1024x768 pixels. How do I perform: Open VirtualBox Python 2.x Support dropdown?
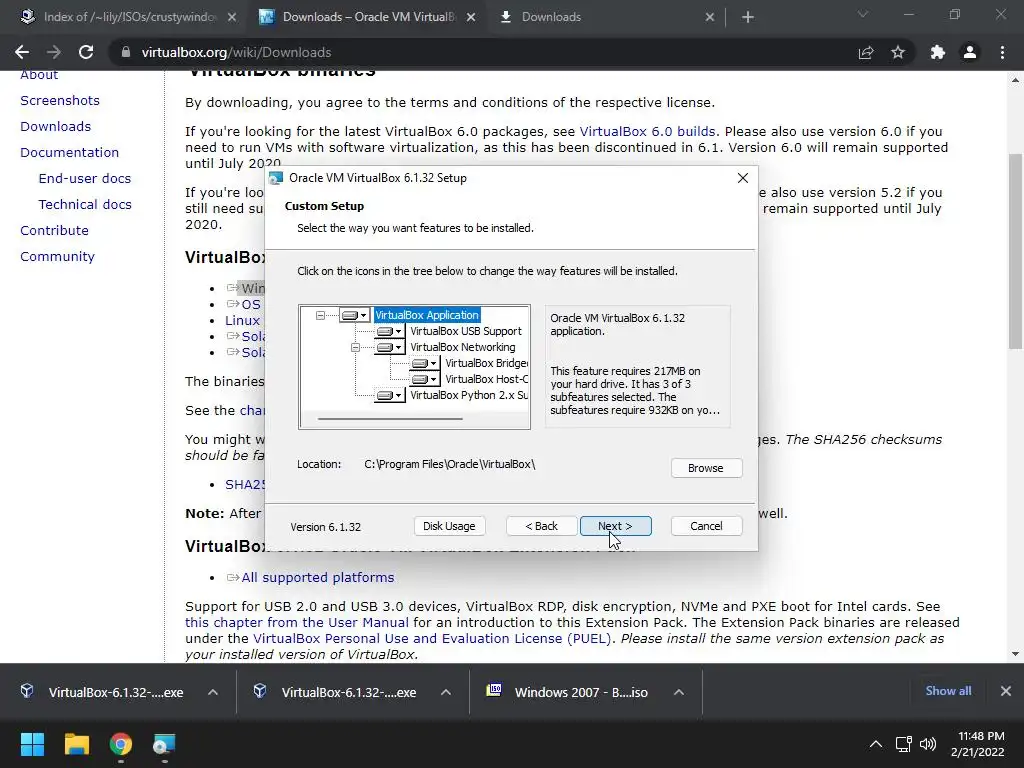tap(390, 395)
